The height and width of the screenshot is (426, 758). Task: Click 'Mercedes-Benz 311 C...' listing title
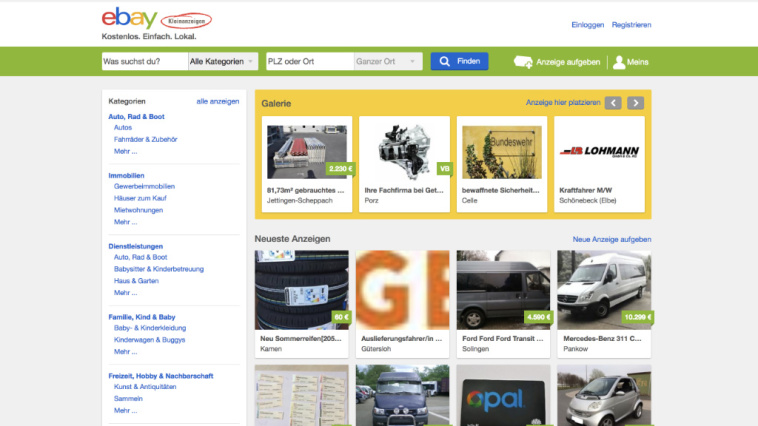pos(602,338)
